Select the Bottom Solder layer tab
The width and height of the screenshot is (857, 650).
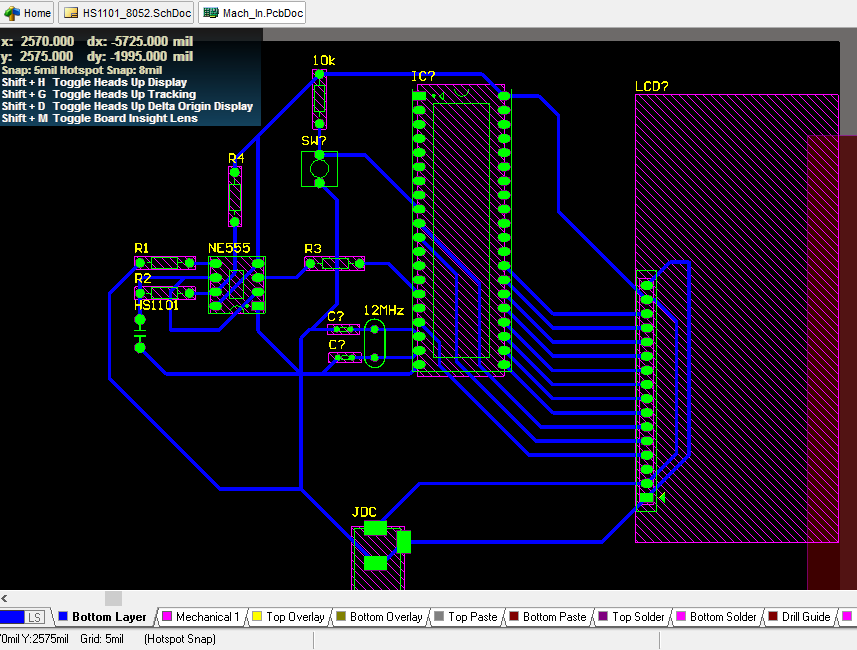coord(723,617)
